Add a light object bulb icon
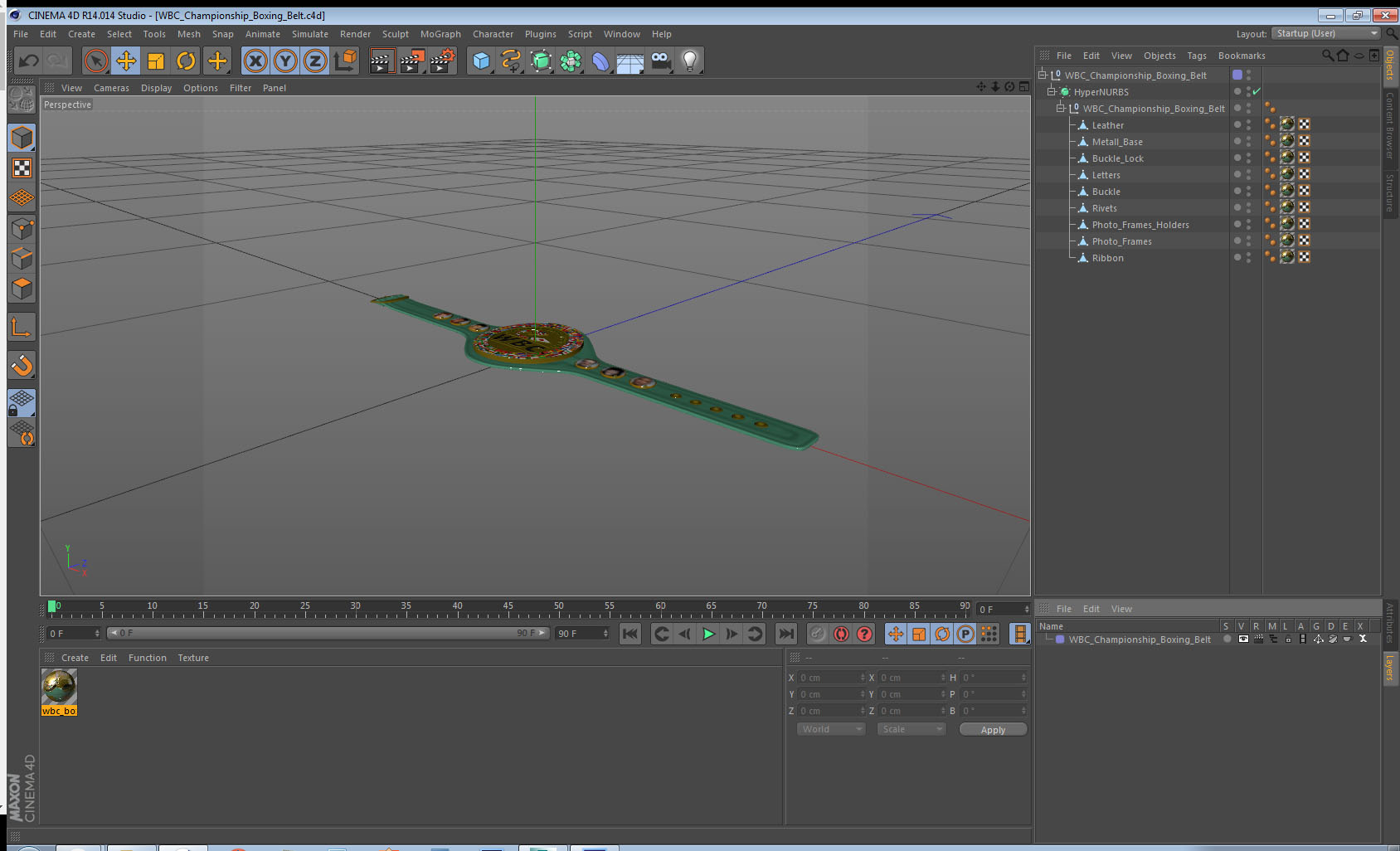Viewport: 1400px width, 851px height. (690, 61)
